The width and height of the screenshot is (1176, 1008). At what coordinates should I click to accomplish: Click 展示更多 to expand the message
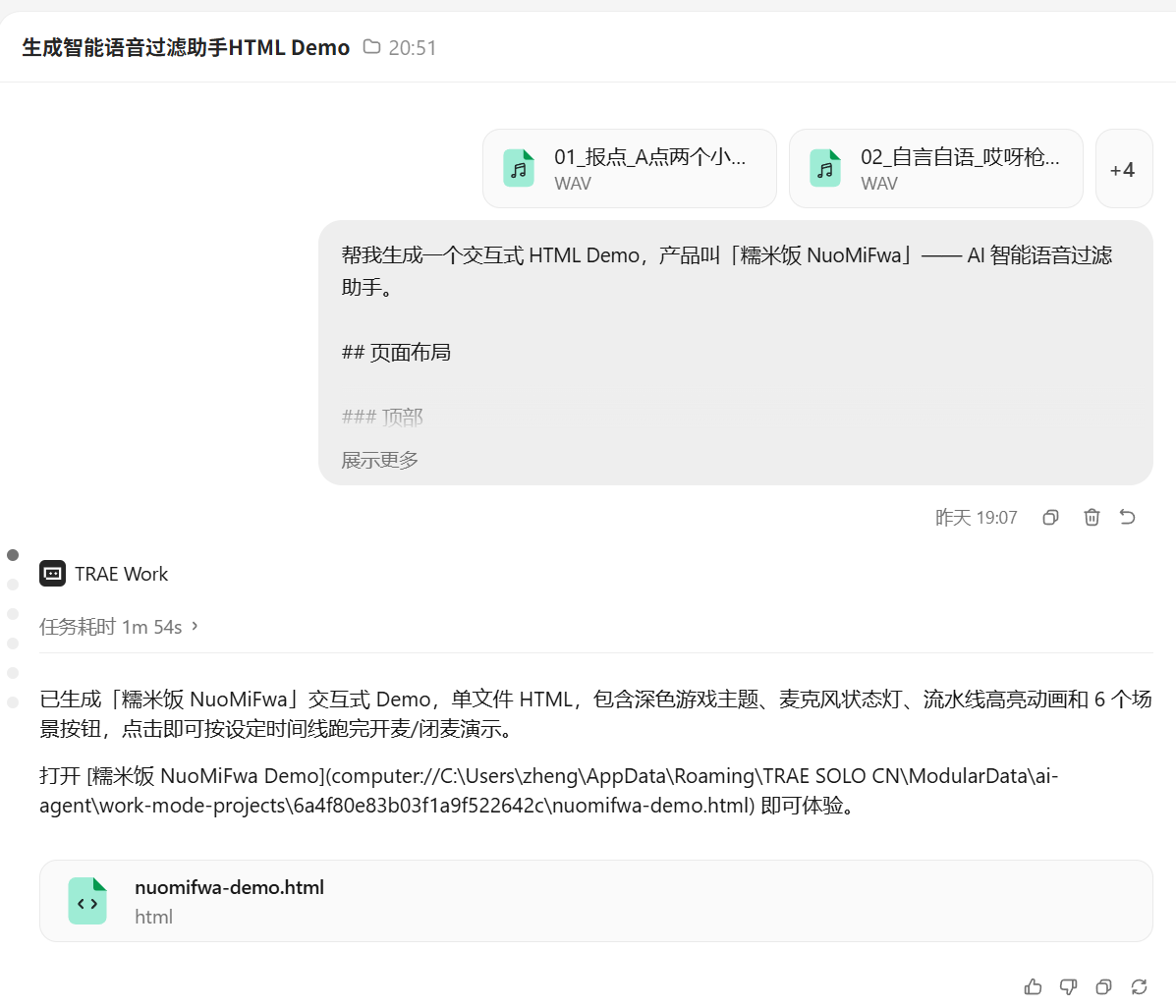click(x=379, y=460)
